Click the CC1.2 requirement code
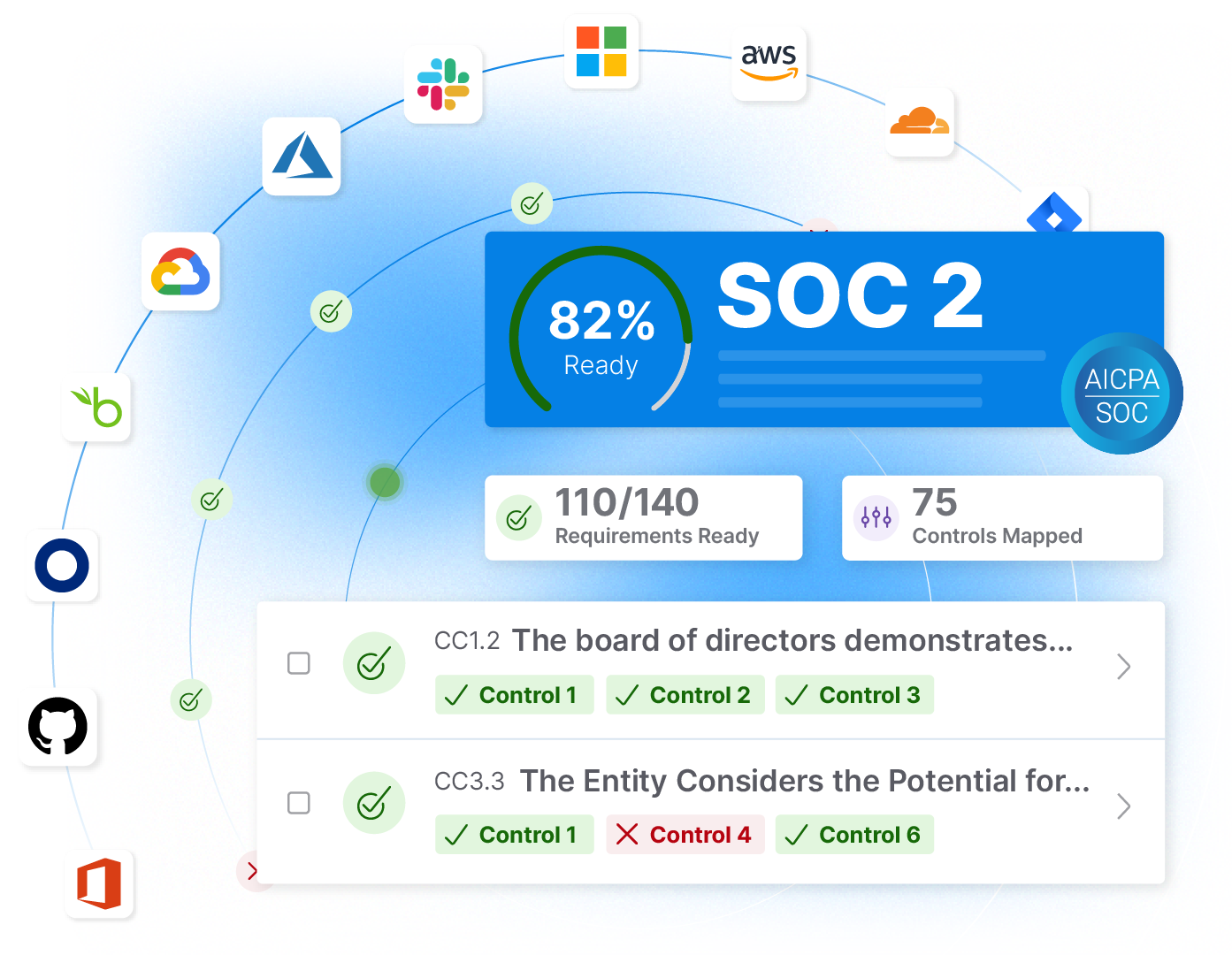This screenshot has width=1232, height=955. point(467,641)
